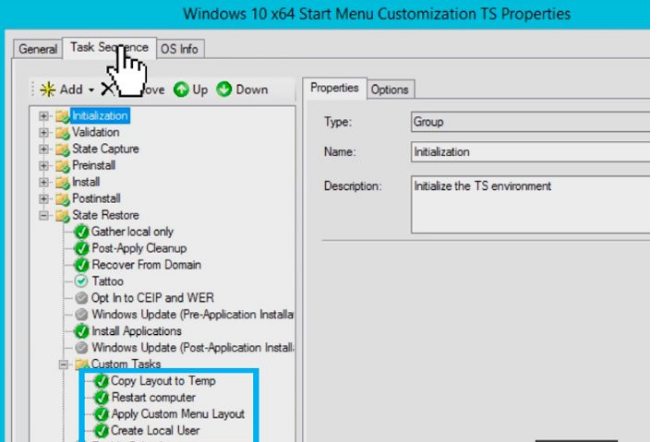Viewport: 671px width, 442px height.
Task: Click the Name field containing Initialization
Action: 530,152
